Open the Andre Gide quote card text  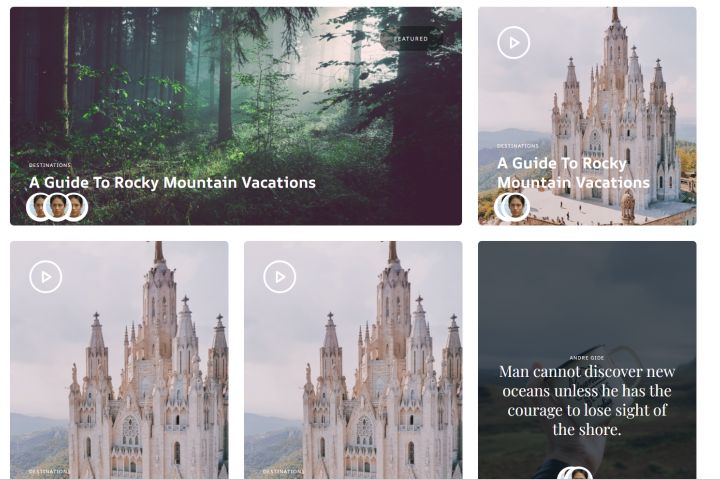click(587, 400)
